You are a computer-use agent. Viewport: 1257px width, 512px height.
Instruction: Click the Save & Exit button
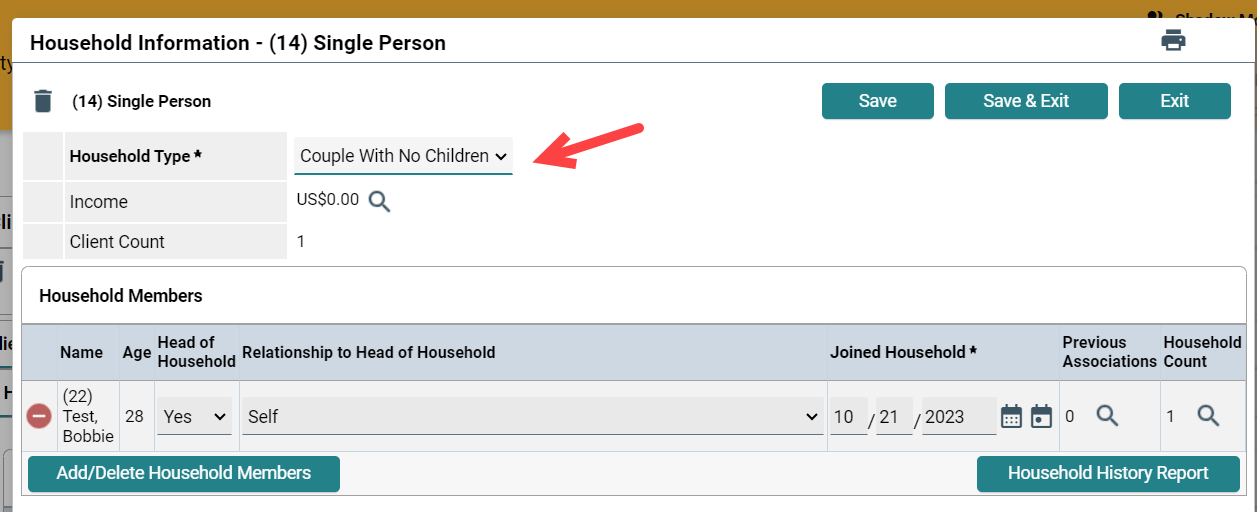point(1026,101)
